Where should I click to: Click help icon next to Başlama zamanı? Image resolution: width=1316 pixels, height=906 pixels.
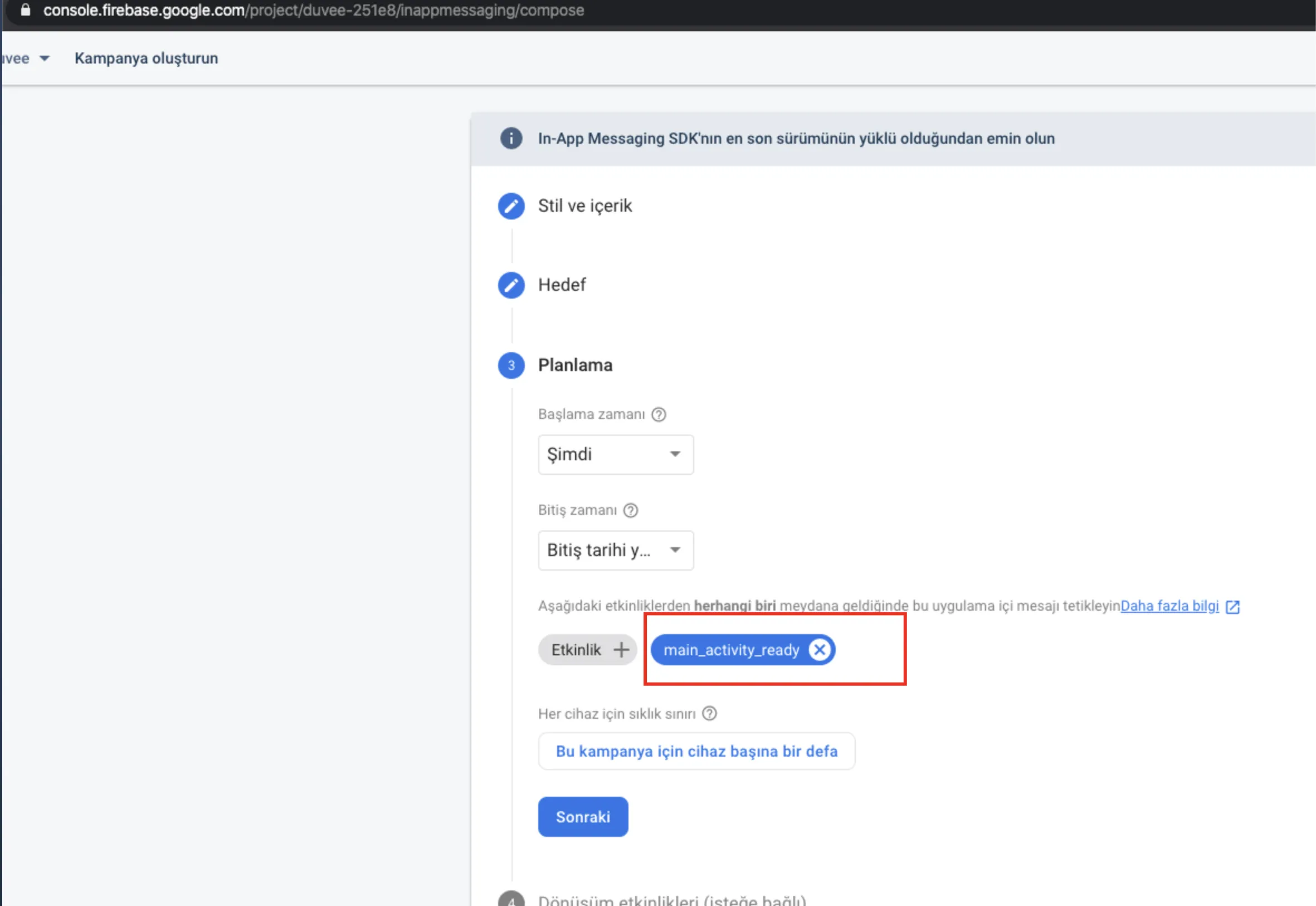(659, 415)
